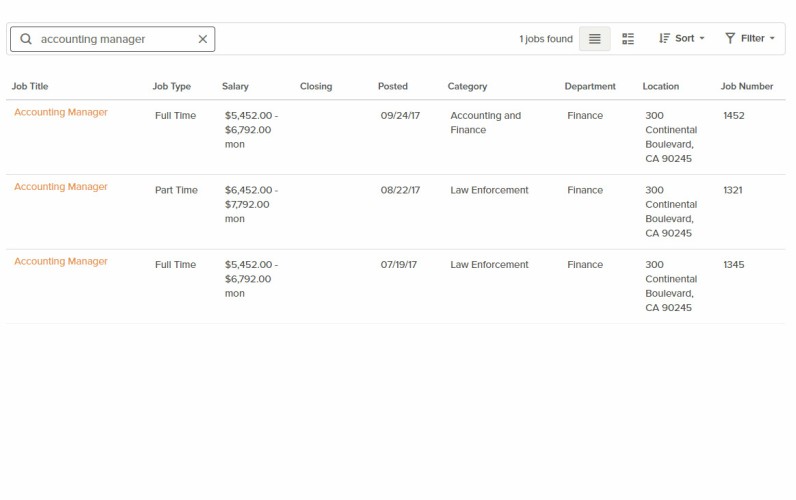
Task: Click the Job Number column header
Action: tap(747, 86)
